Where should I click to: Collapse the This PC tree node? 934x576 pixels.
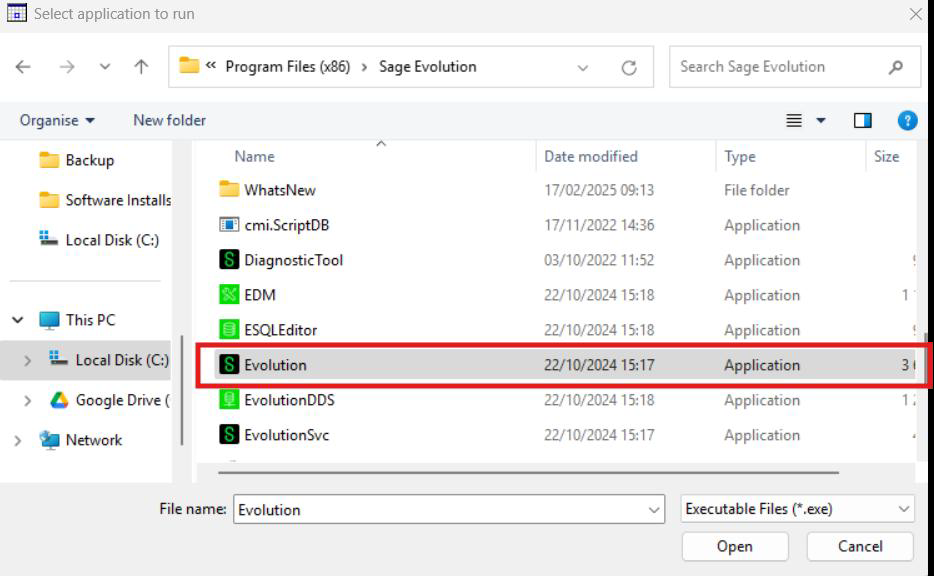click(x=18, y=320)
